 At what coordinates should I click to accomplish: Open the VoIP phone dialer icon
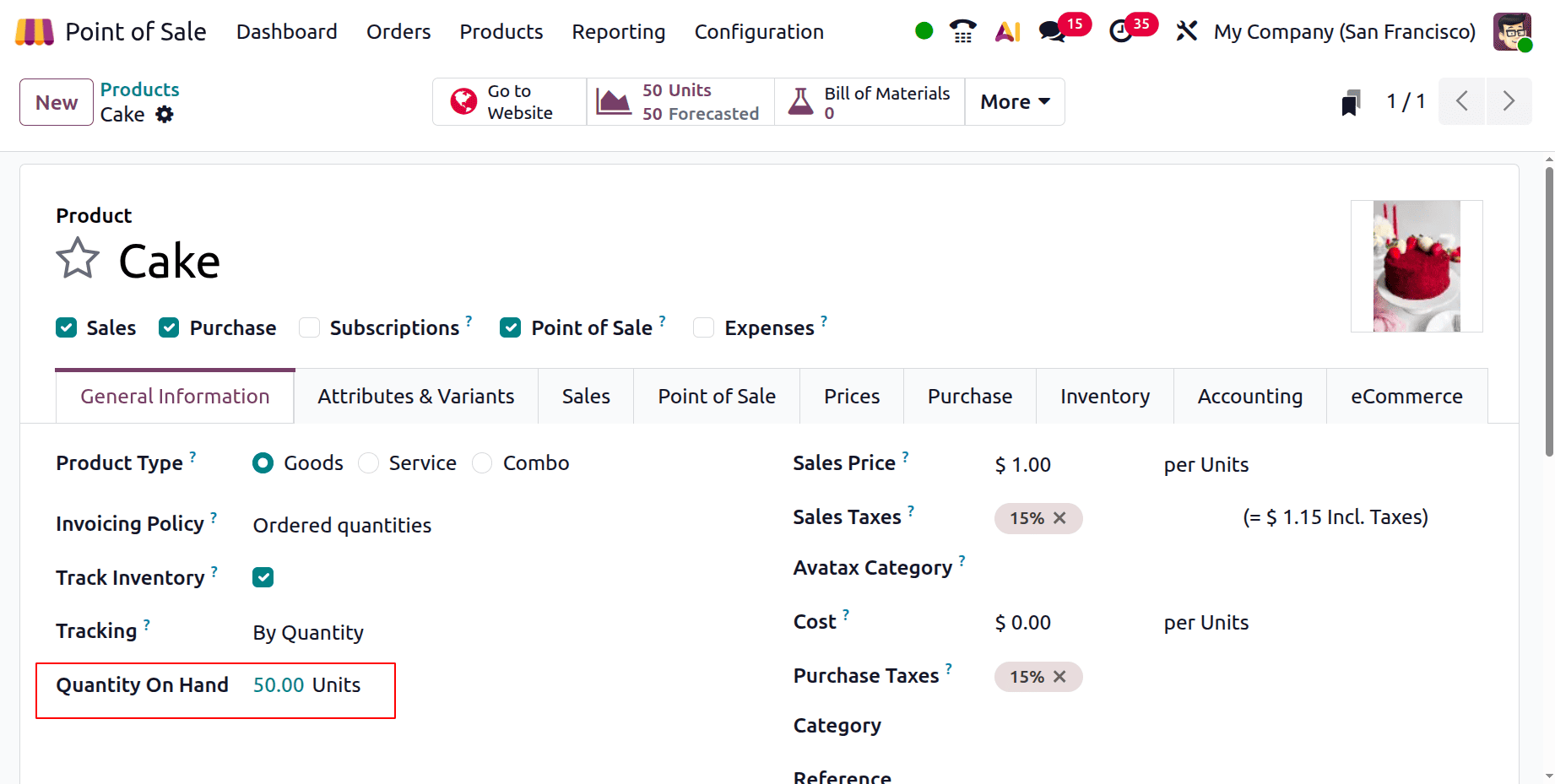point(962,31)
